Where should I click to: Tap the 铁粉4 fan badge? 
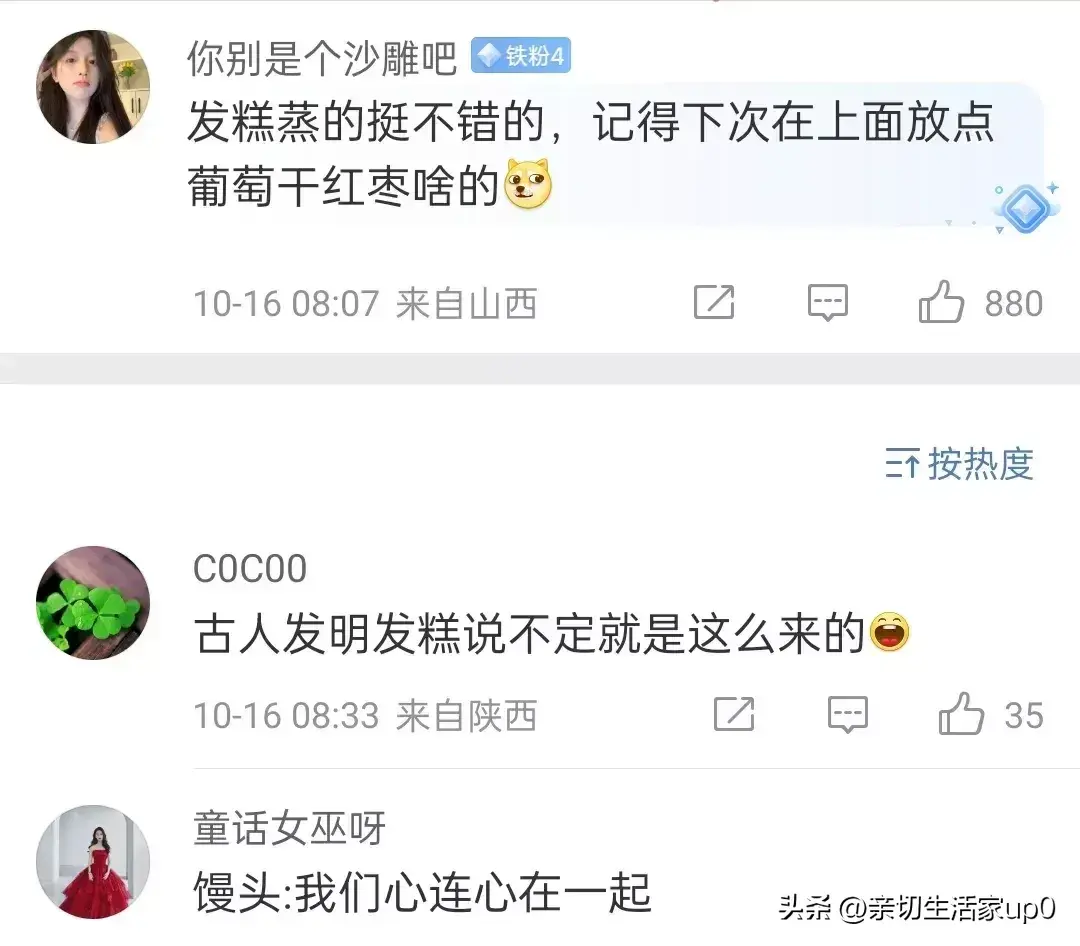pyautogui.click(x=521, y=56)
